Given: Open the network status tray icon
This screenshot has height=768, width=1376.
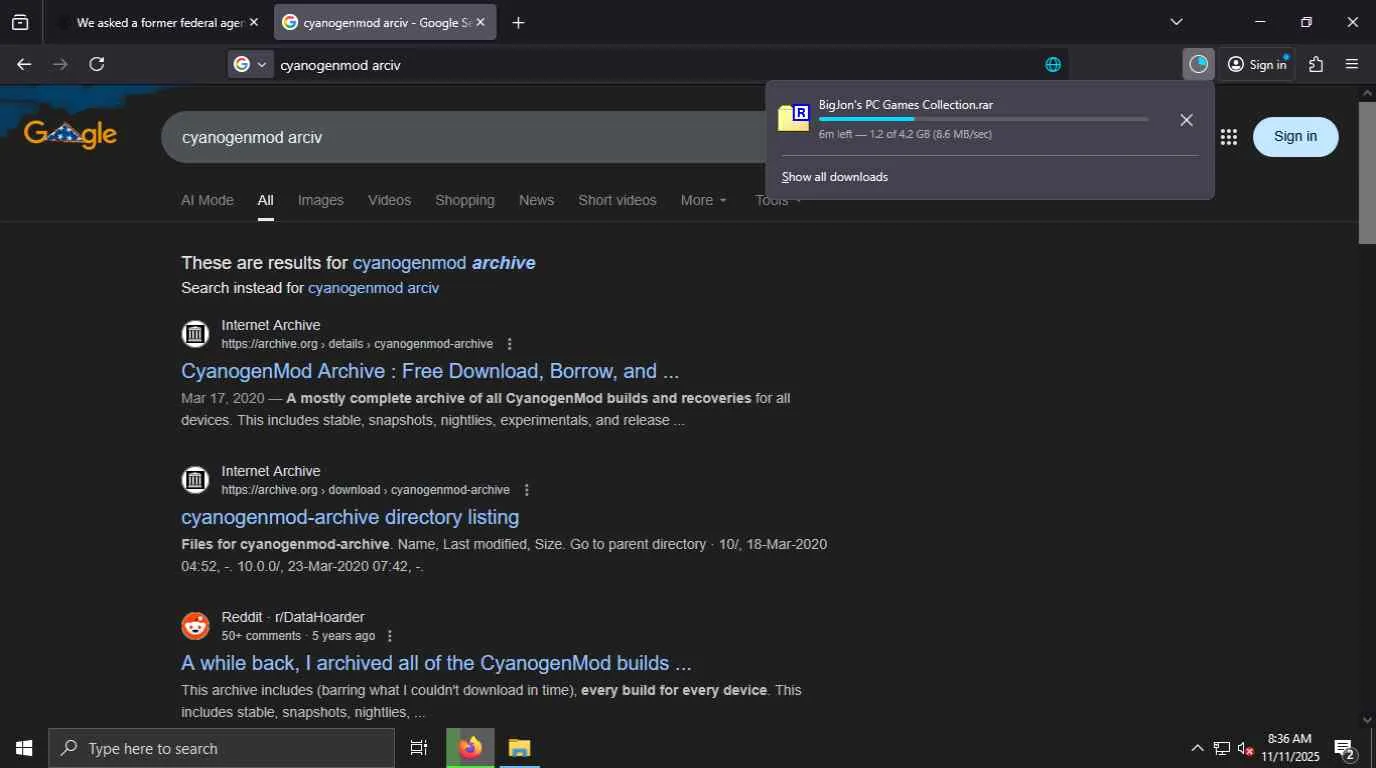Looking at the screenshot, I should [x=1222, y=748].
